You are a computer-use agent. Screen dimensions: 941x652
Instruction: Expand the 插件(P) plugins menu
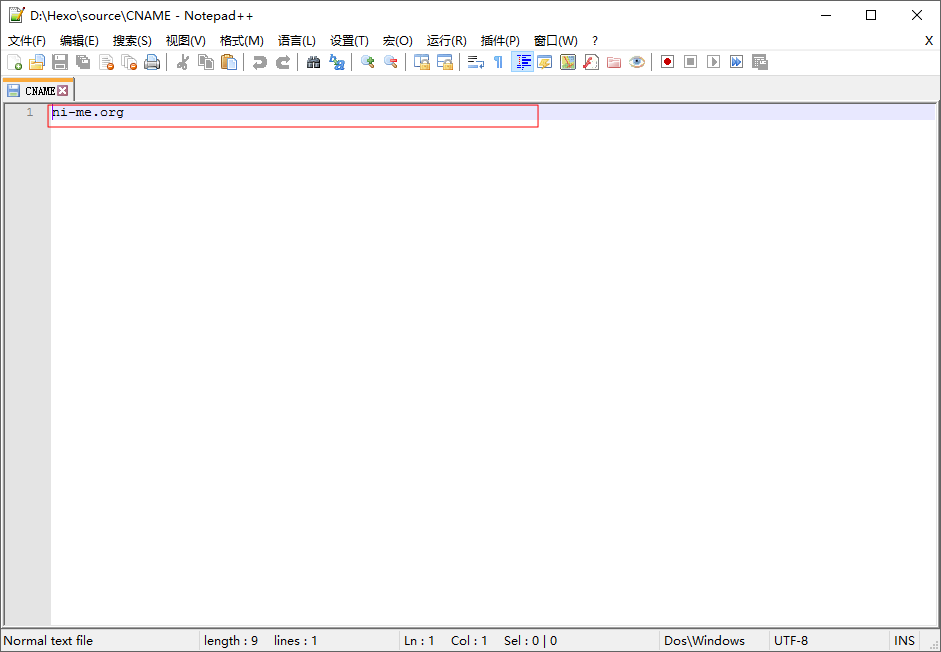click(x=500, y=41)
